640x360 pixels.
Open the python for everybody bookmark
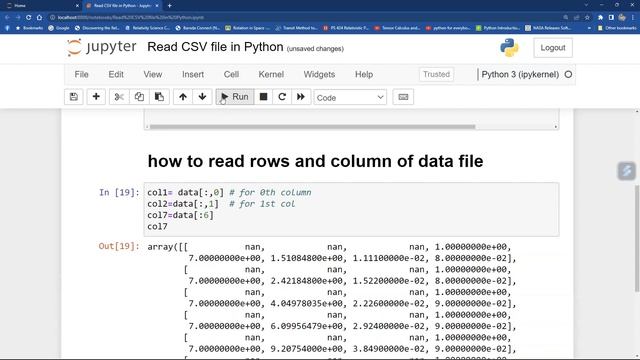(448, 28)
